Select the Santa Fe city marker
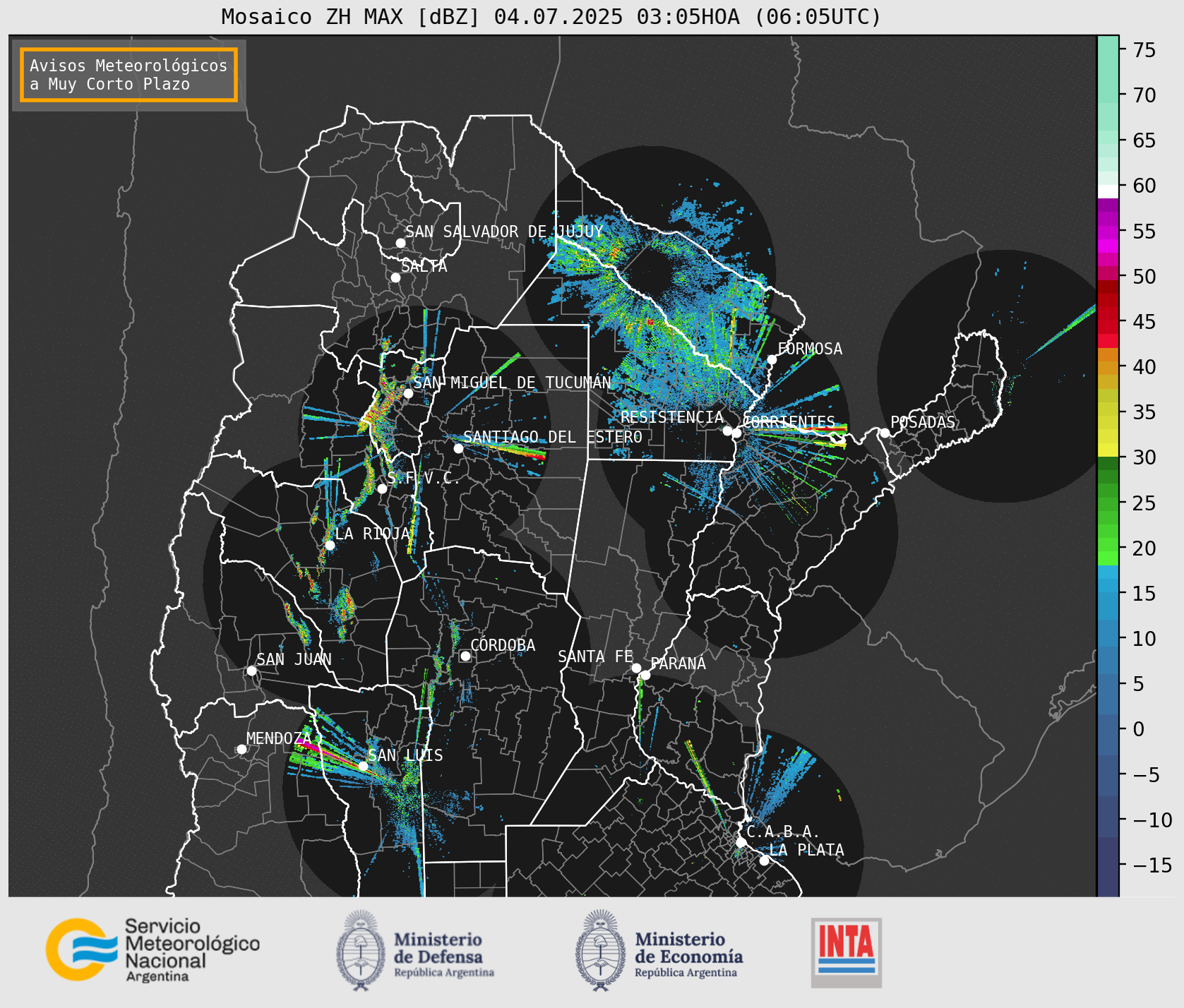 [636, 668]
